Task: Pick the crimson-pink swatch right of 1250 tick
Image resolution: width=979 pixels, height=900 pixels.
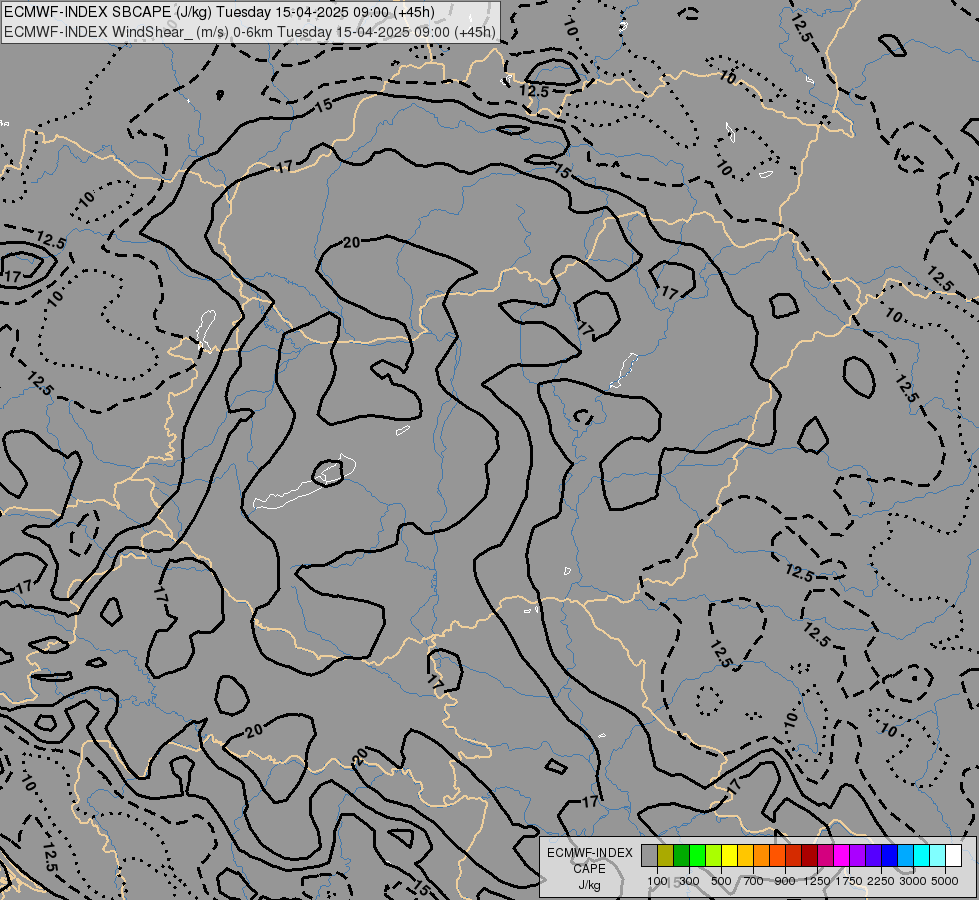Action: 826,856
